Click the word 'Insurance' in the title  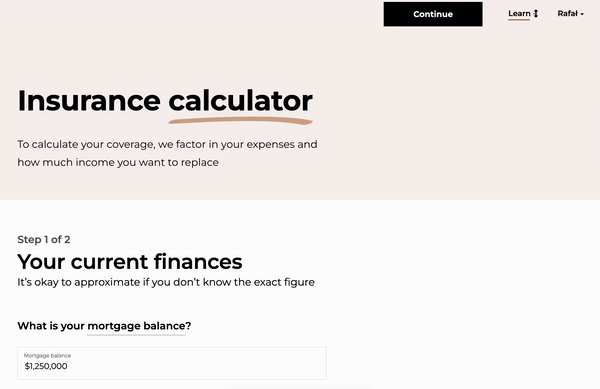(x=89, y=101)
